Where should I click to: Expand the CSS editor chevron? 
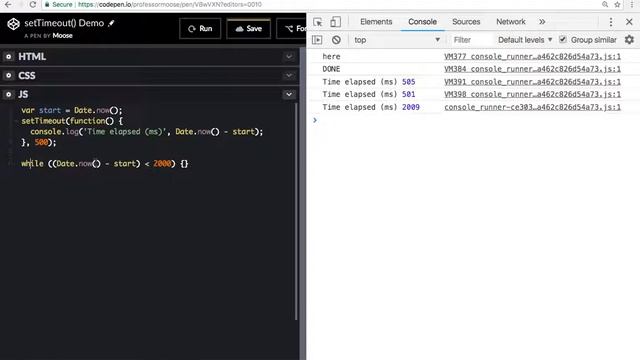[289, 76]
